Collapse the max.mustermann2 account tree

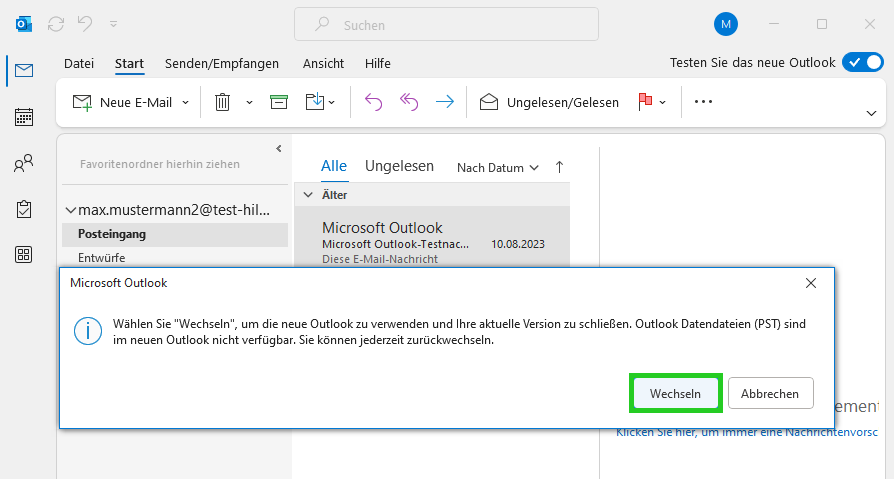pos(71,210)
